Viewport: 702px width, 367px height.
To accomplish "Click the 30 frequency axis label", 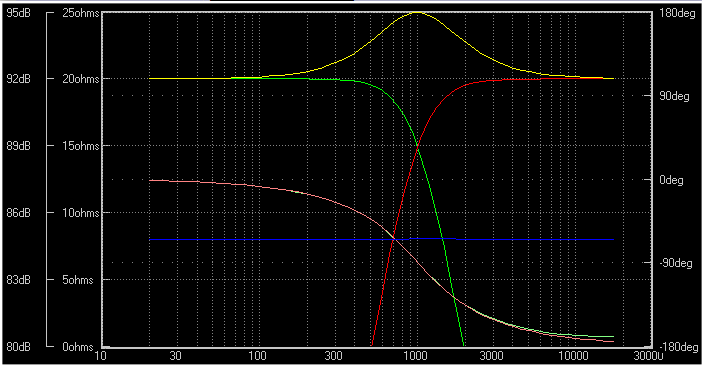I will click(176, 356).
